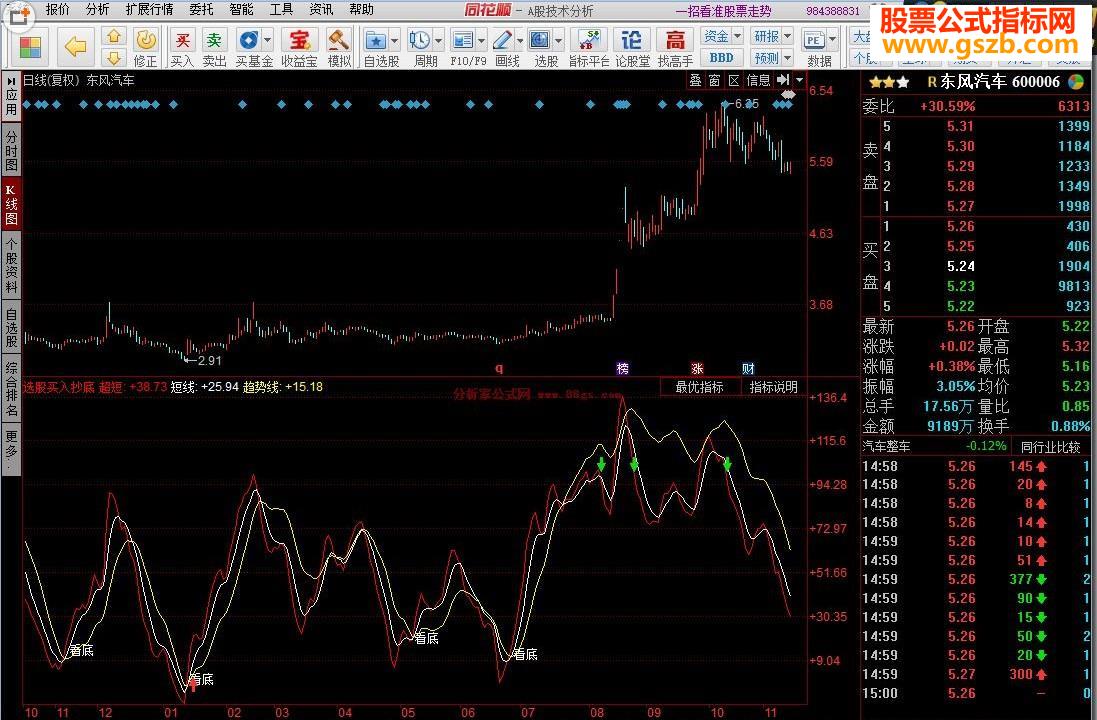The width and height of the screenshot is (1097, 720).
Task: Select the K线图 side tab
Action: (x=11, y=204)
